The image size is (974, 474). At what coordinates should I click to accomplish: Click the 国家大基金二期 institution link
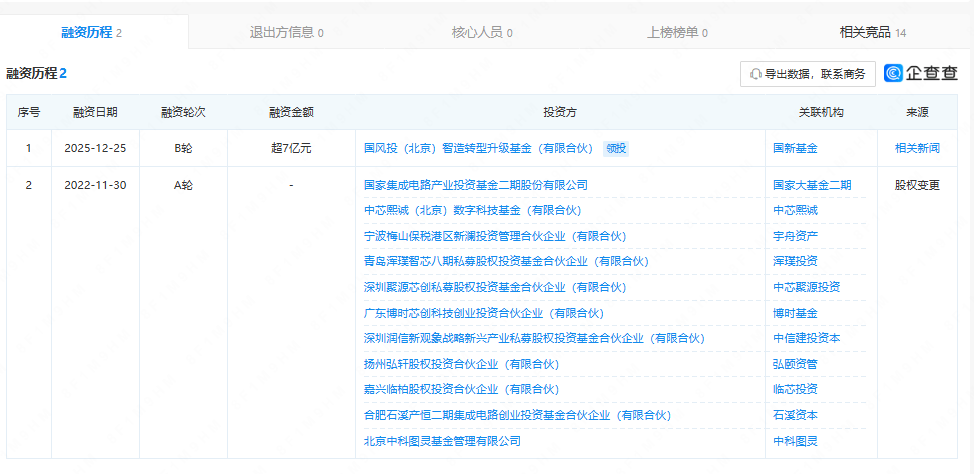[x=812, y=185]
